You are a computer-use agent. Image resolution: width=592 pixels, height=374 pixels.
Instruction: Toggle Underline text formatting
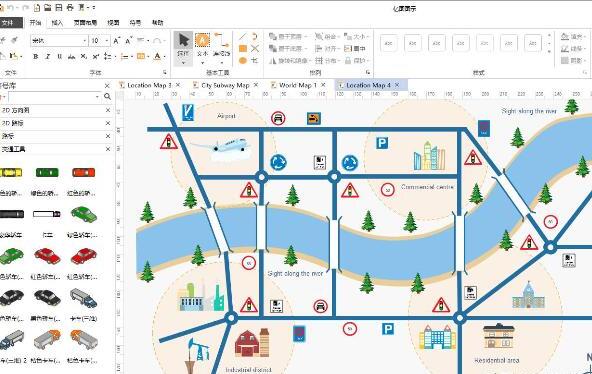tap(59, 57)
